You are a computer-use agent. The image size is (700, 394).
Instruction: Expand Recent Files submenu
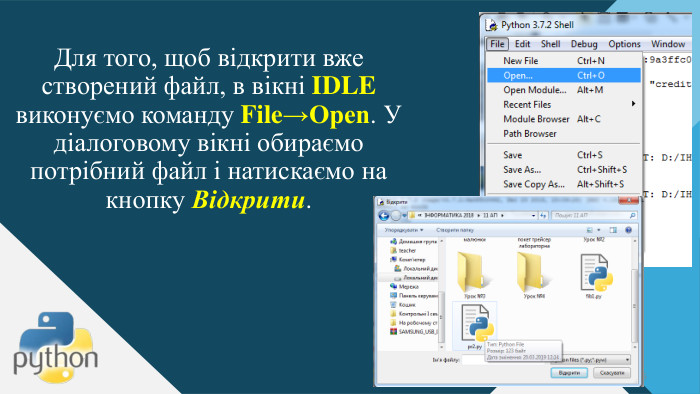[564, 104]
